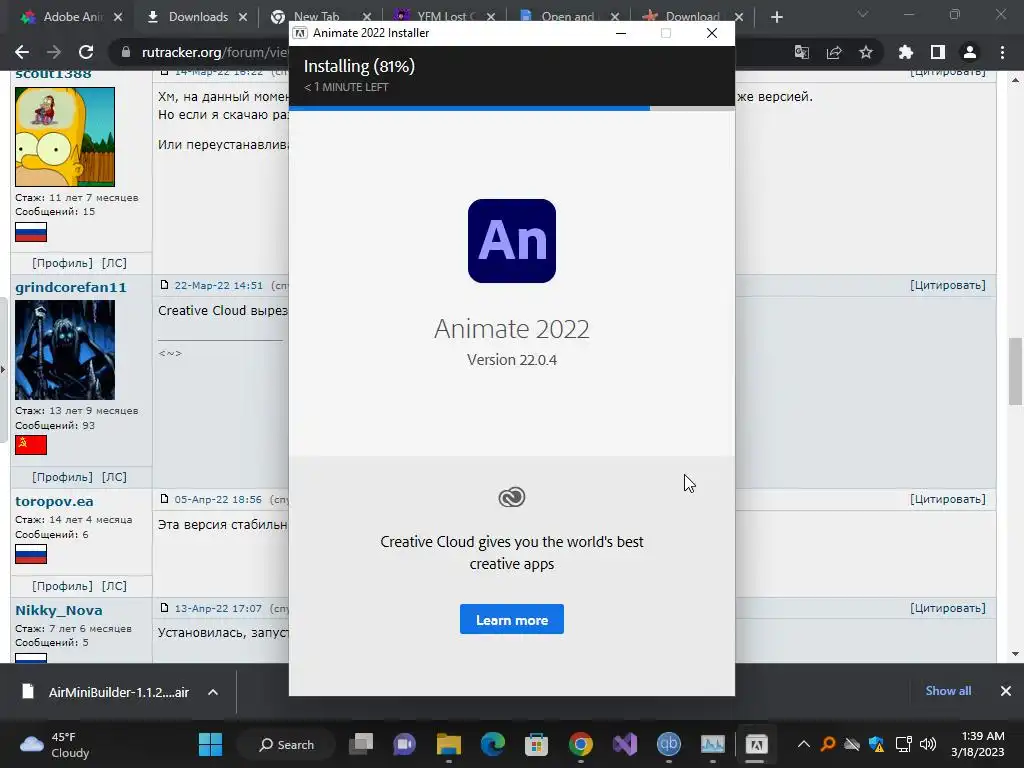The width and height of the screenshot is (1024, 768).
Task: Open the translate page icon
Action: 802,52
